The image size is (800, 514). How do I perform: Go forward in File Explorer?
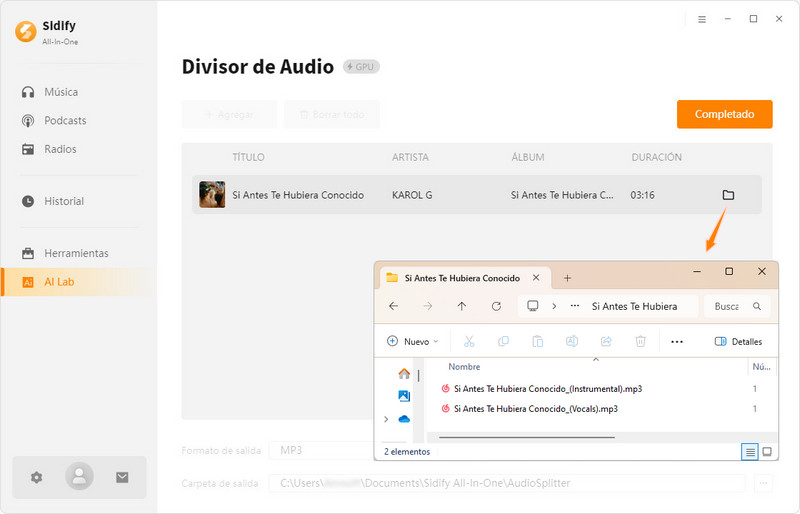(428, 306)
